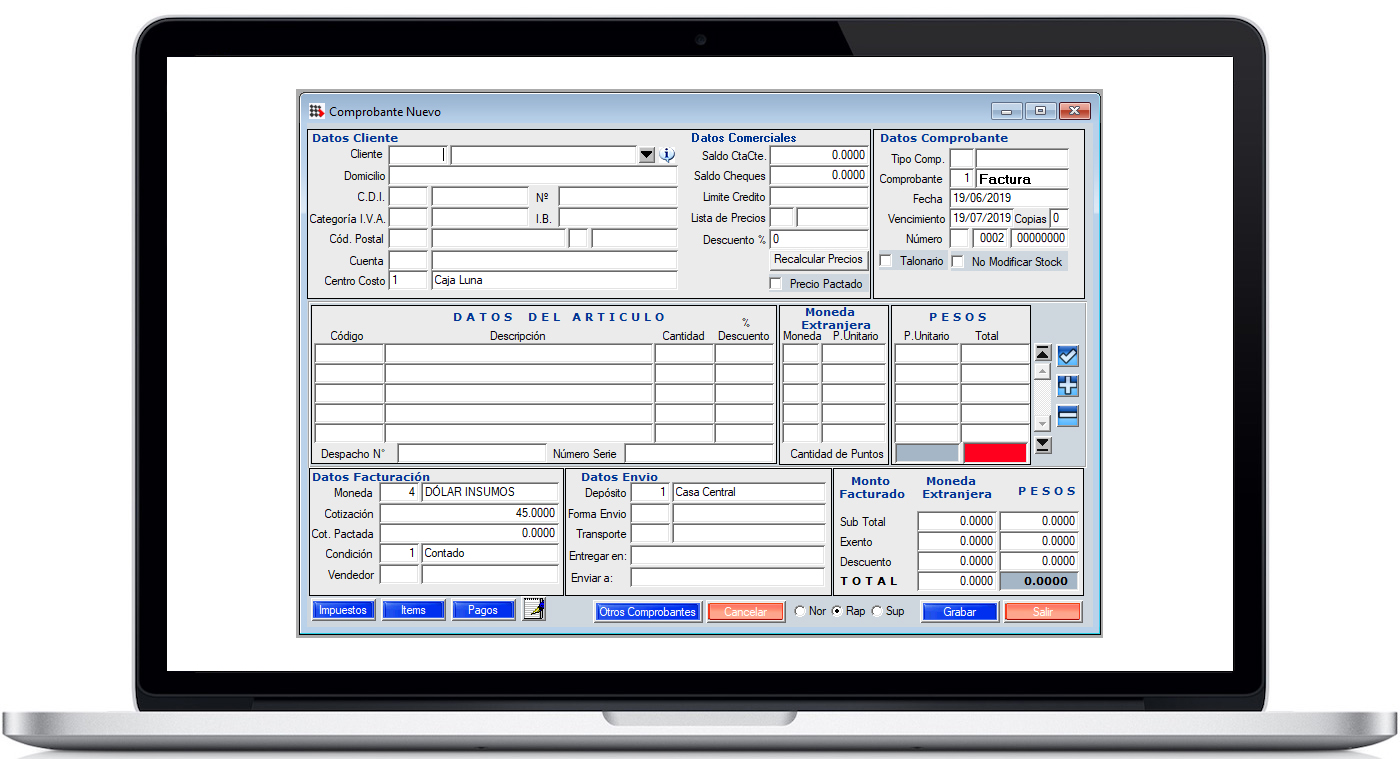Click the Comprobante Nuevo window icon
The width and height of the screenshot is (1400, 759).
pos(316,112)
